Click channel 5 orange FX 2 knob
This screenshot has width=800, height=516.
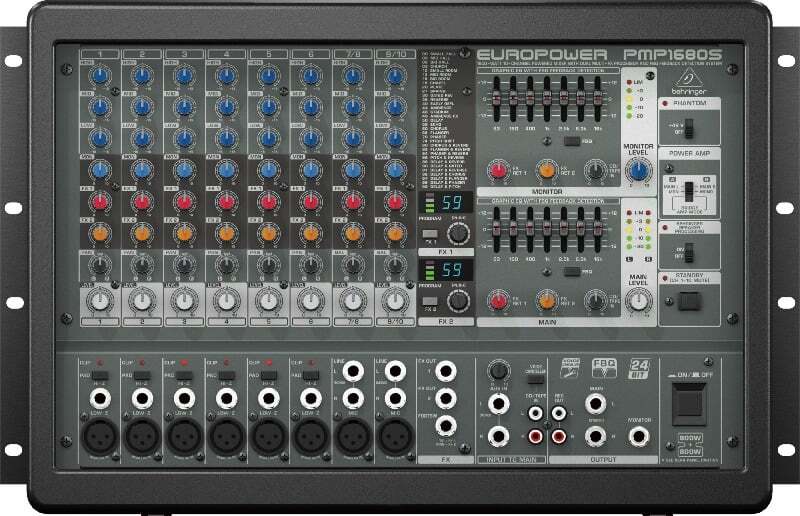(x=268, y=234)
